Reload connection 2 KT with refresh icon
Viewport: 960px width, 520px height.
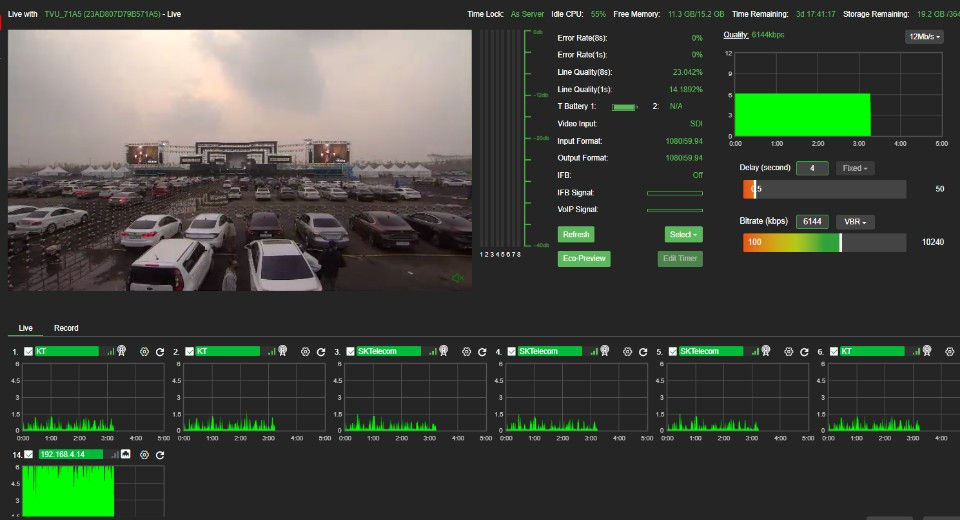pyautogui.click(x=321, y=352)
